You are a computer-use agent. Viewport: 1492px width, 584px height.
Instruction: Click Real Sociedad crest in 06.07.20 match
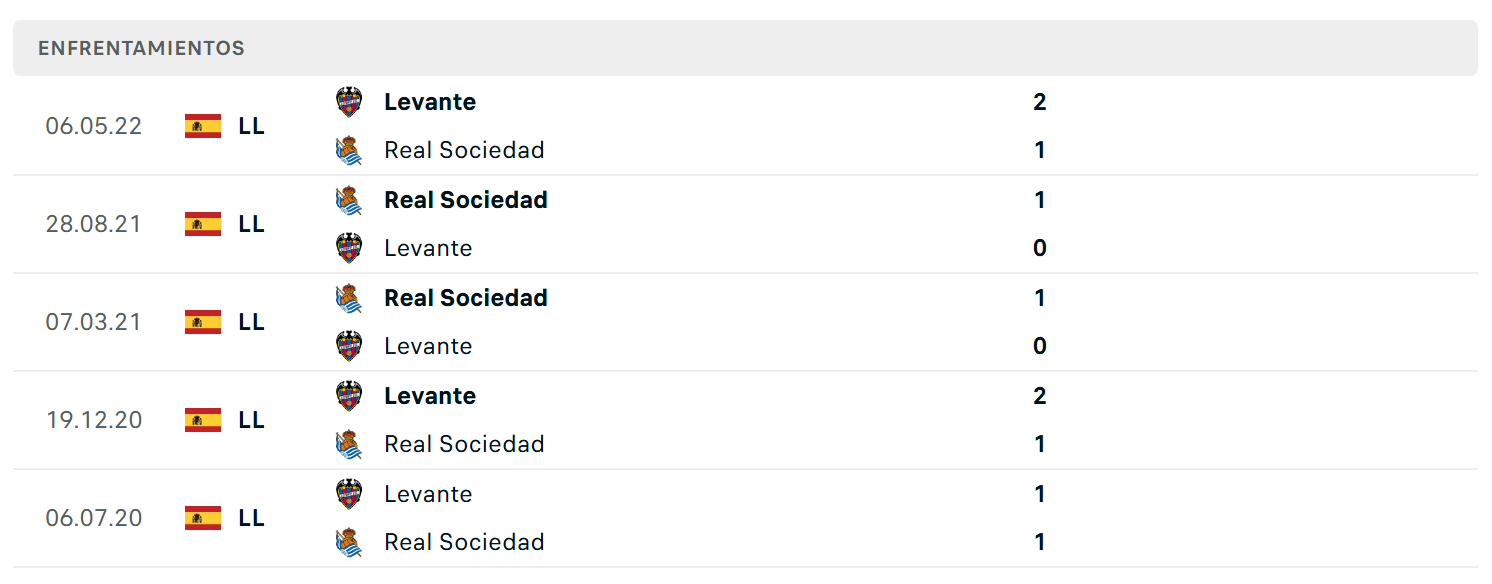(x=349, y=542)
